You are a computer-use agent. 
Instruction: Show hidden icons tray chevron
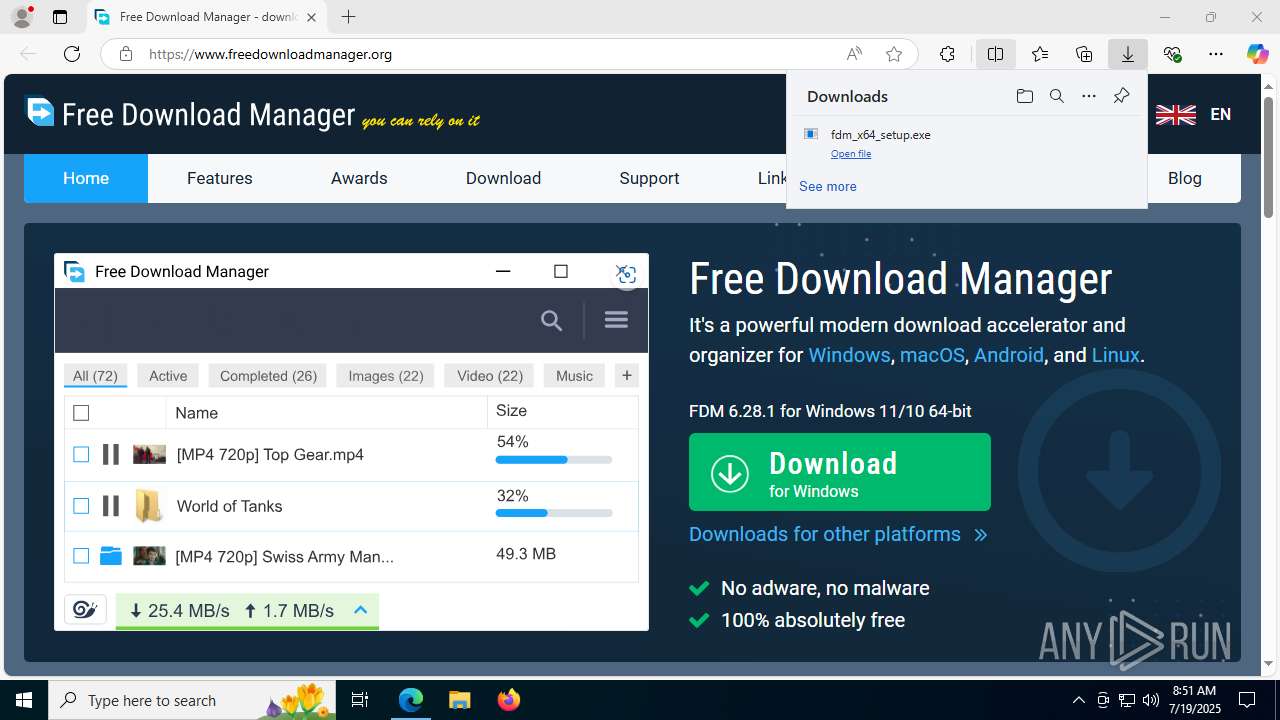1078,700
